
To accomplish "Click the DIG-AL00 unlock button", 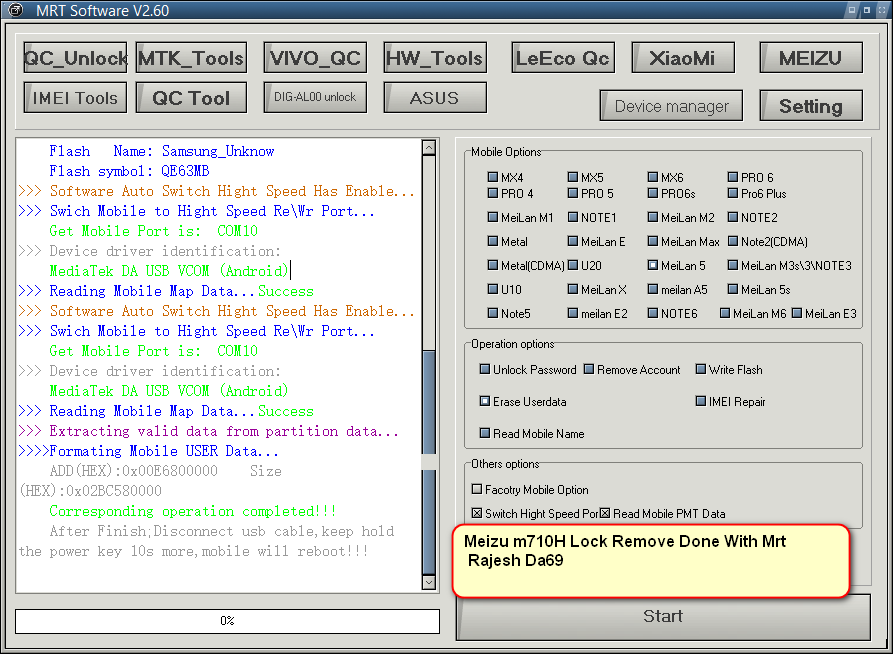I will 315,97.
